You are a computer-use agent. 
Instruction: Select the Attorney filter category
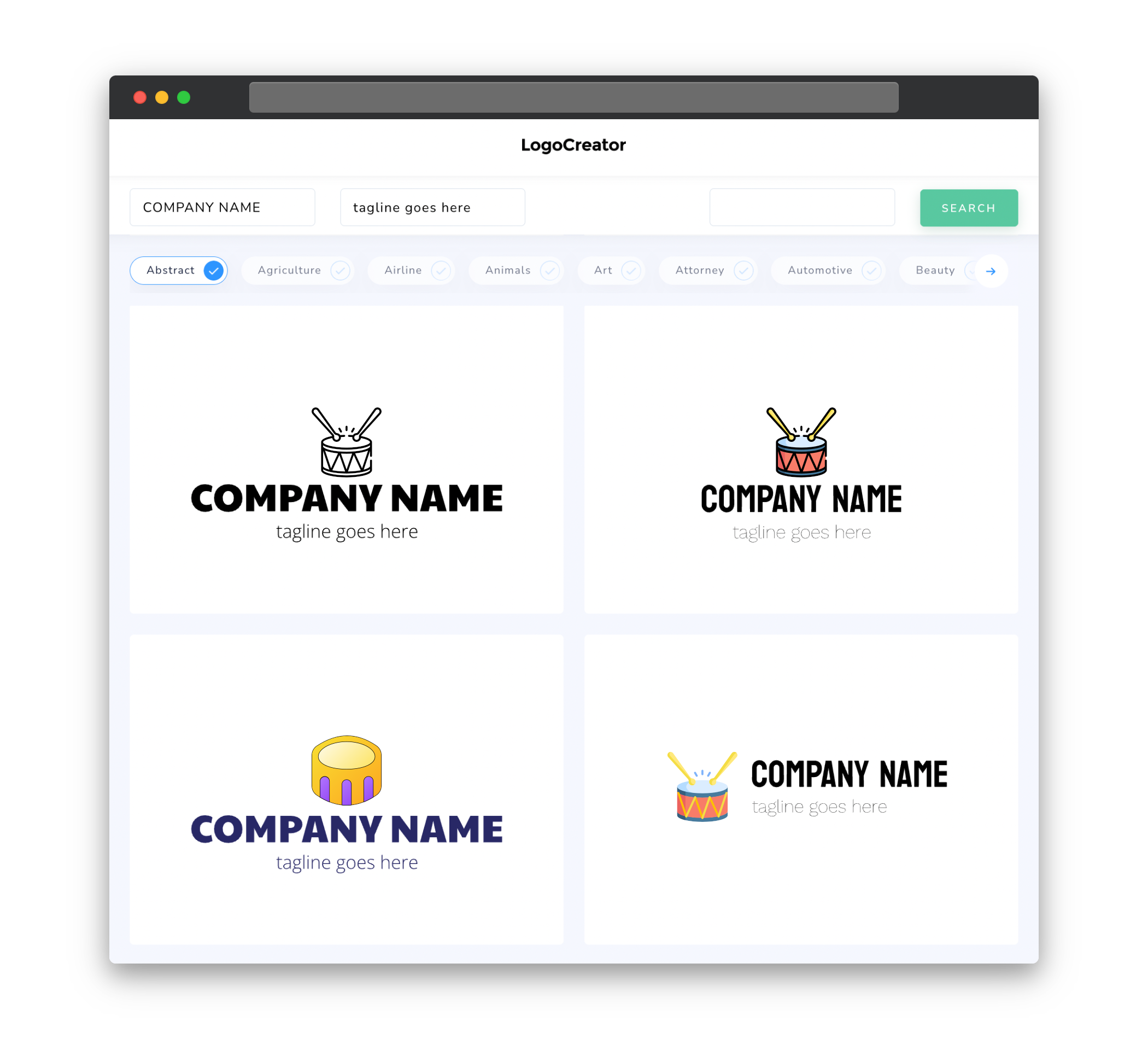(710, 270)
